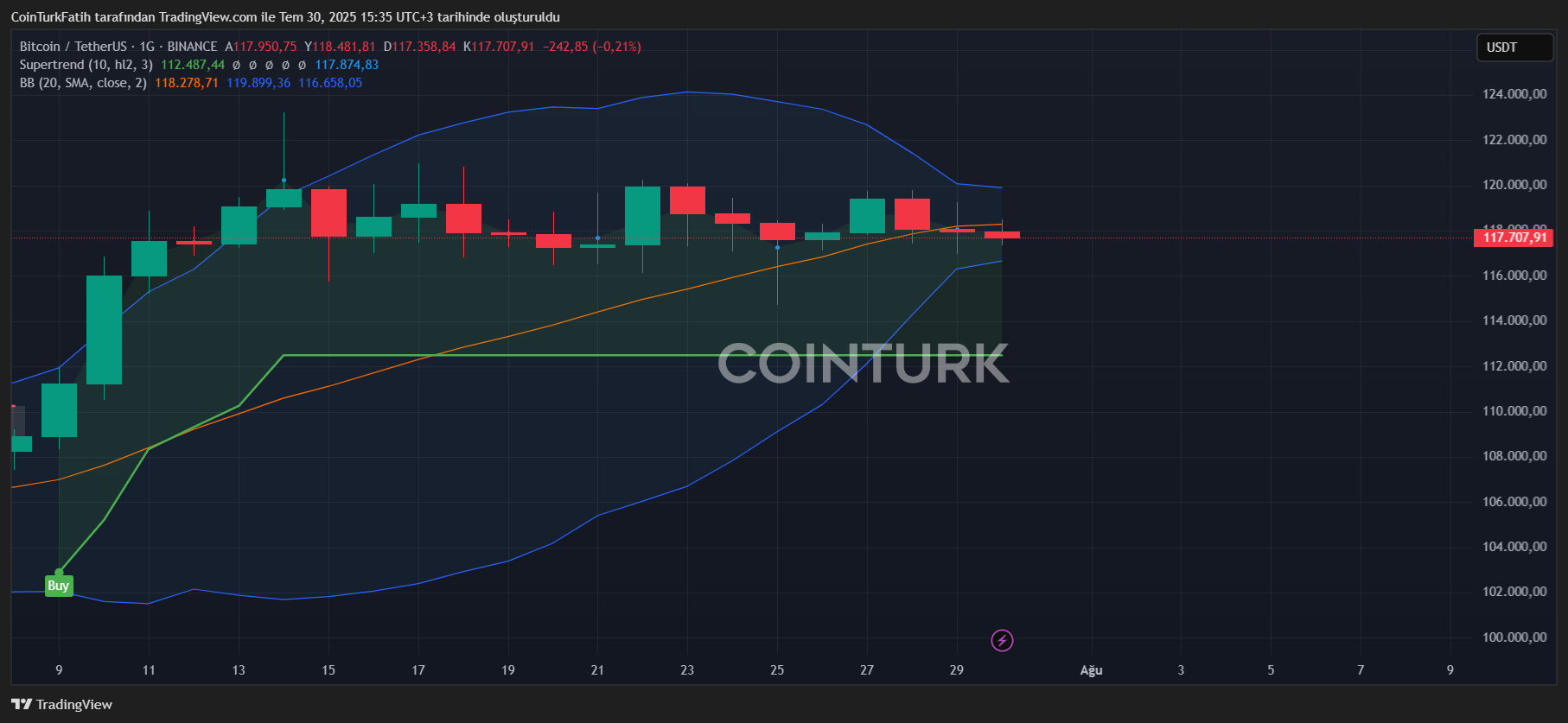This screenshot has height=723, width=1568.
Task: Click the TradingView text link at bottom
Action: pos(74,704)
